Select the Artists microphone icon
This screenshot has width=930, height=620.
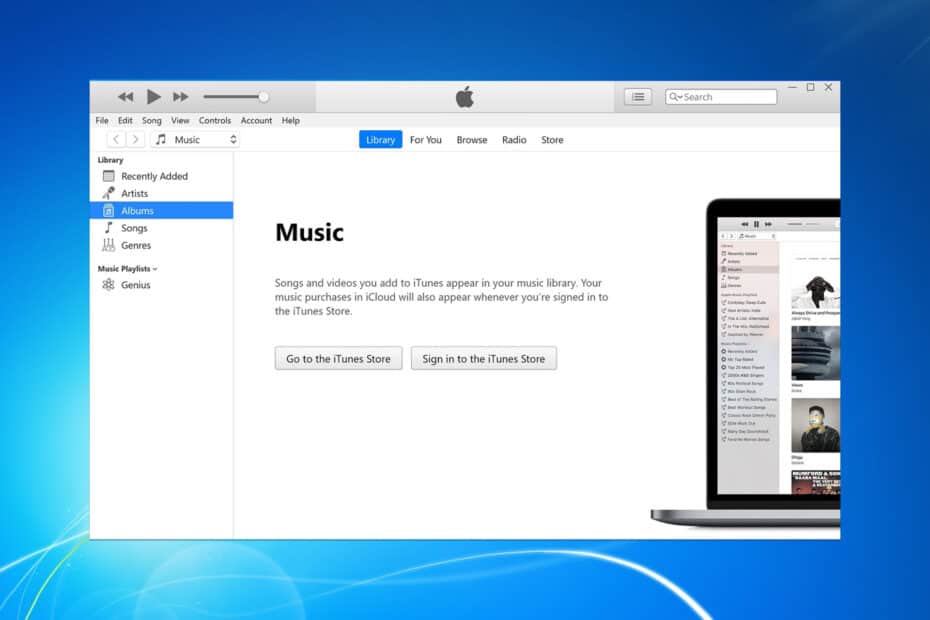(109, 193)
